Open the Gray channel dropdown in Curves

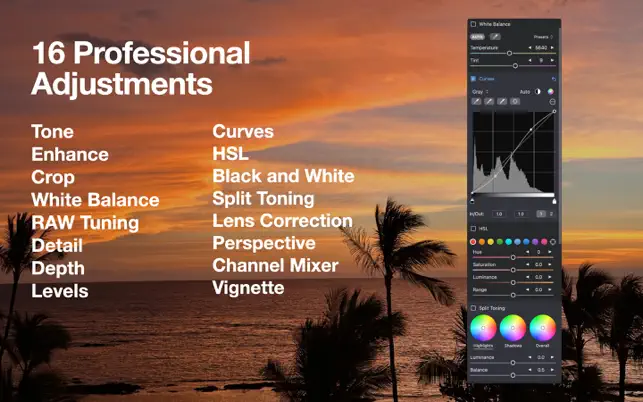pos(480,92)
